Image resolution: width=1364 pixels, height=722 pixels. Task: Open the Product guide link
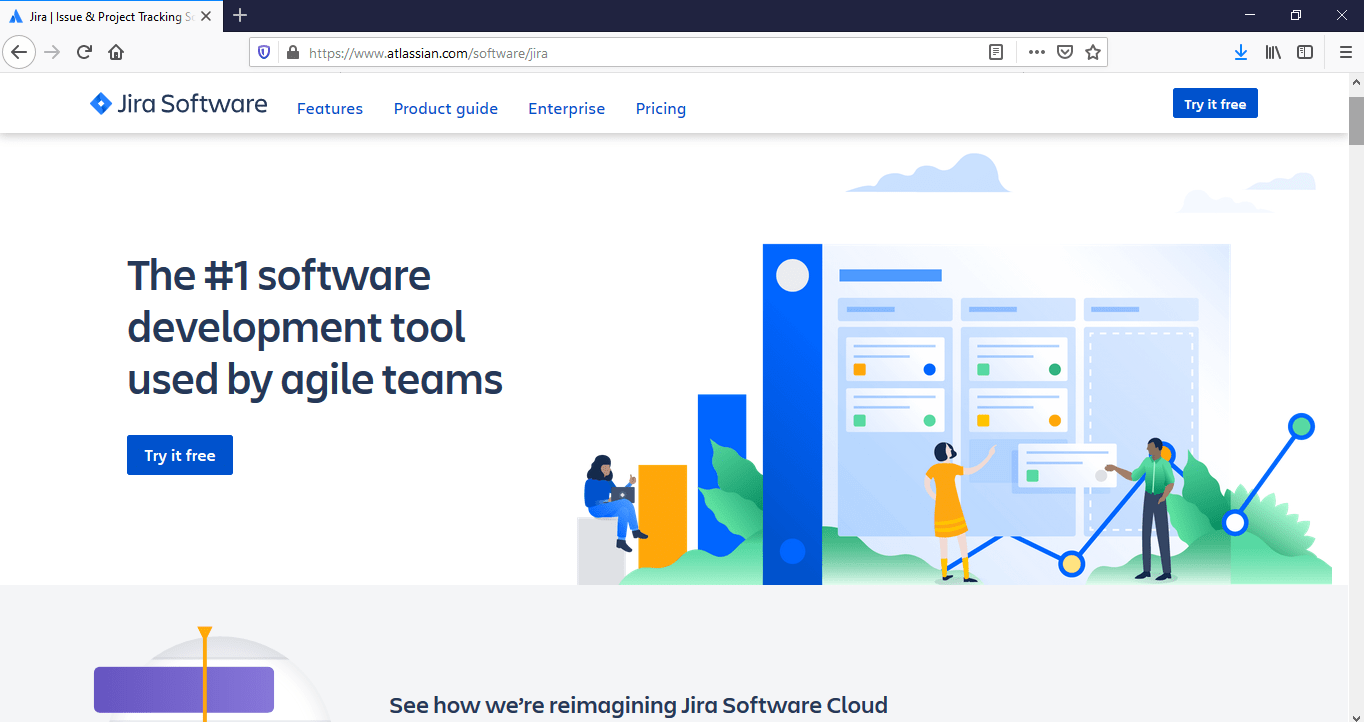[446, 108]
